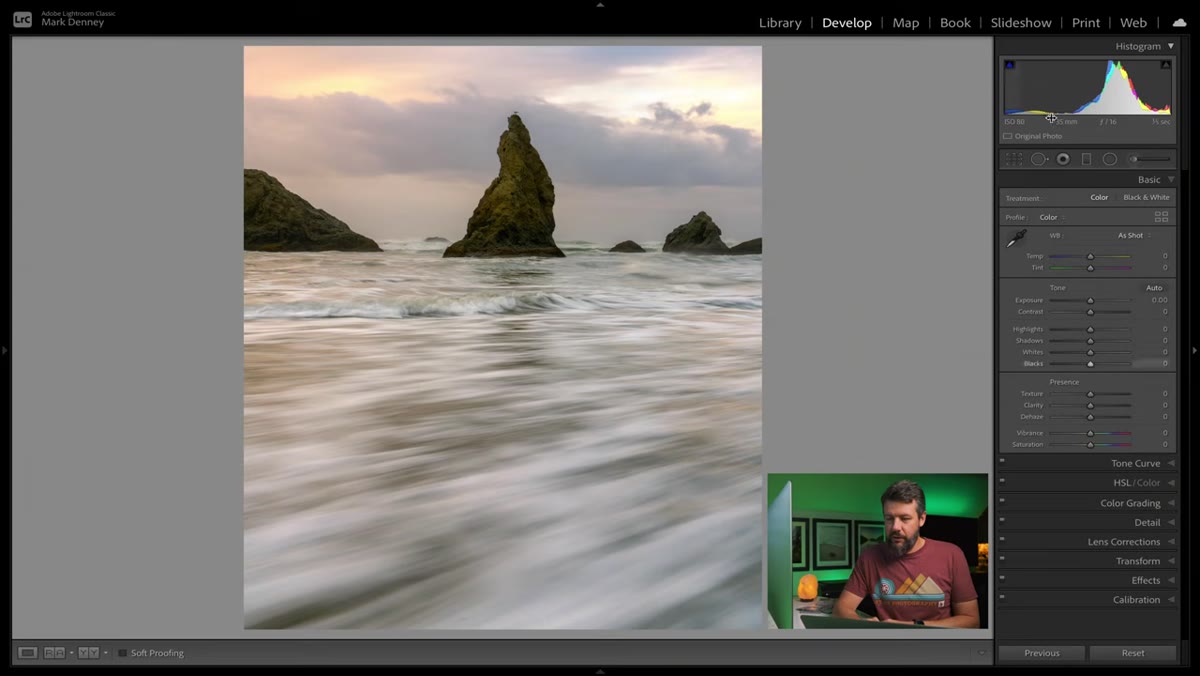This screenshot has width=1200, height=676.
Task: Open cloud sync status icon
Action: [x=1179, y=22]
